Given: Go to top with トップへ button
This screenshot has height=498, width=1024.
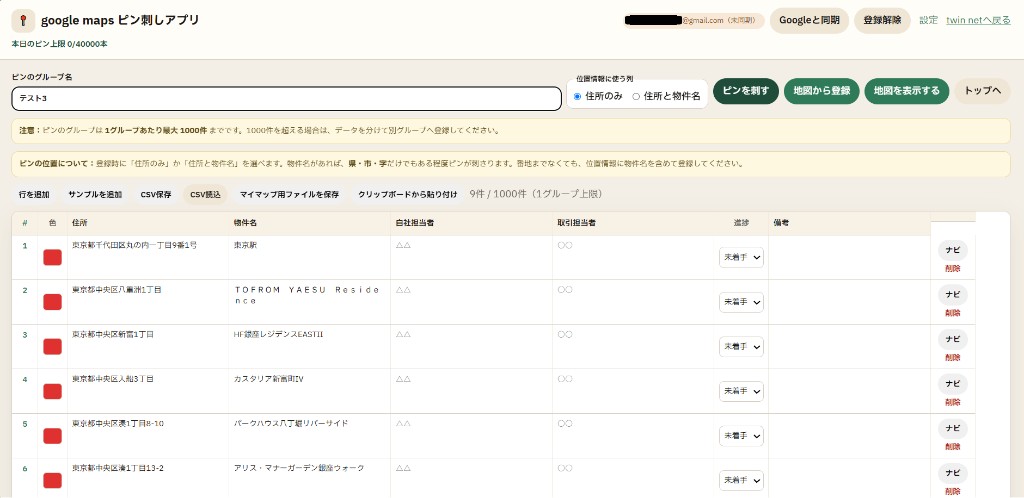Looking at the screenshot, I should coord(982,91).
